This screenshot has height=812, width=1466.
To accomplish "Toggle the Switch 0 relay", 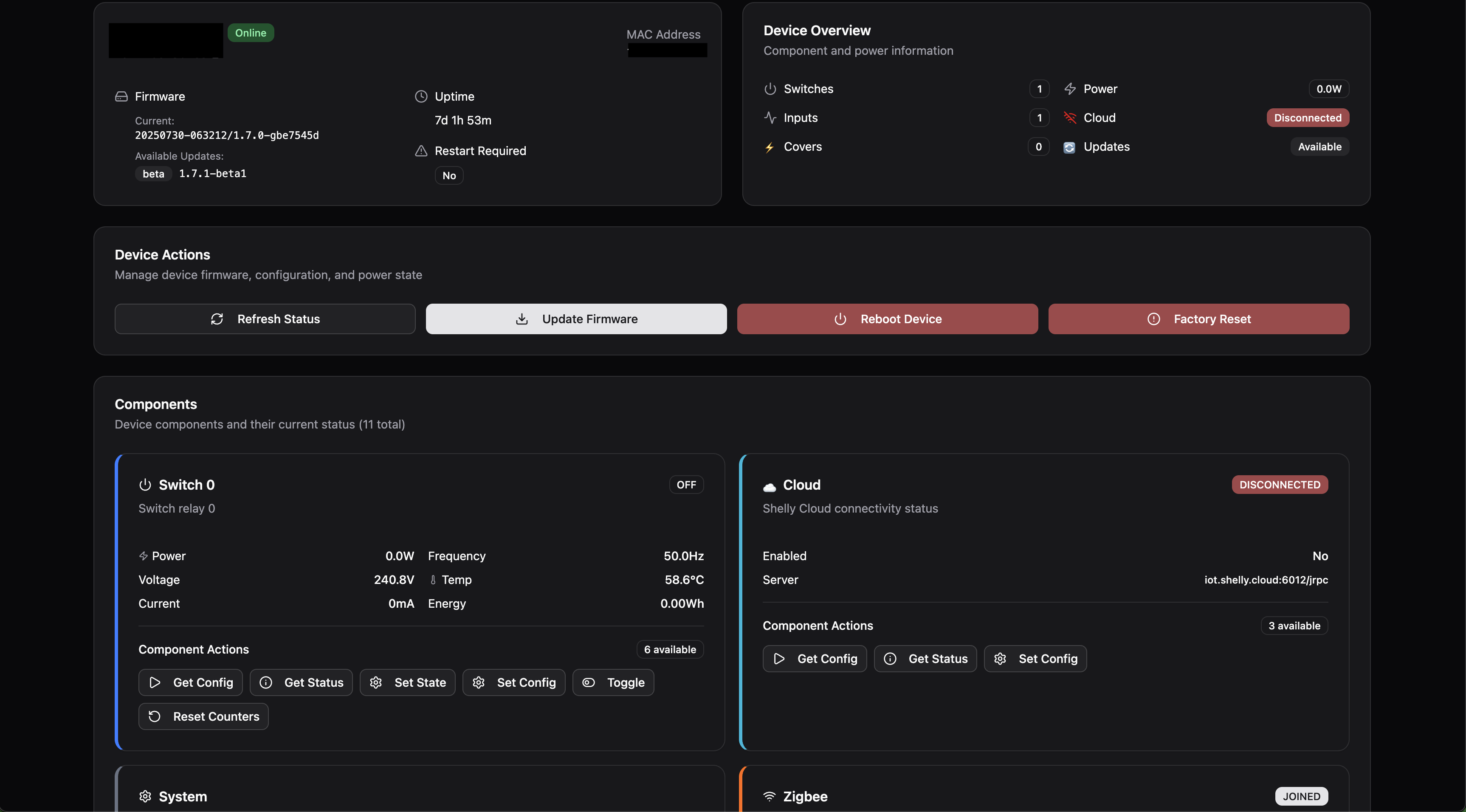I will tap(614, 682).
